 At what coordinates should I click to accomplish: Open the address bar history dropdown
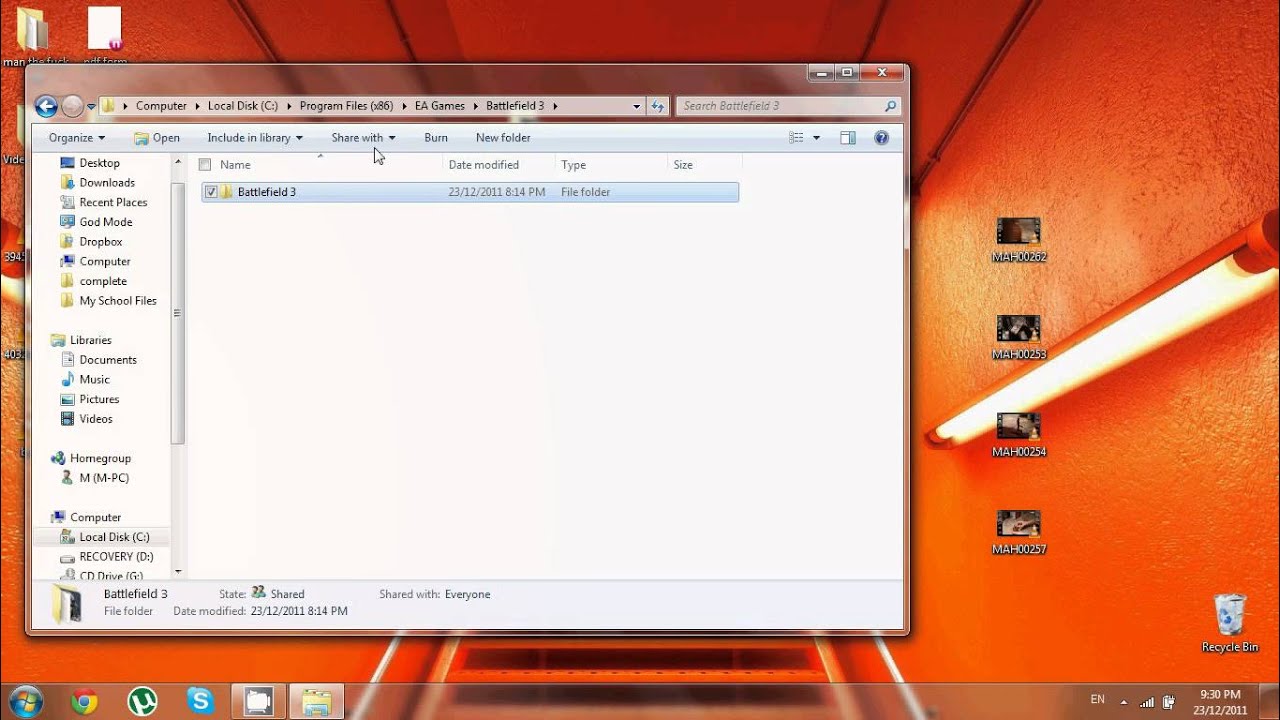point(636,106)
